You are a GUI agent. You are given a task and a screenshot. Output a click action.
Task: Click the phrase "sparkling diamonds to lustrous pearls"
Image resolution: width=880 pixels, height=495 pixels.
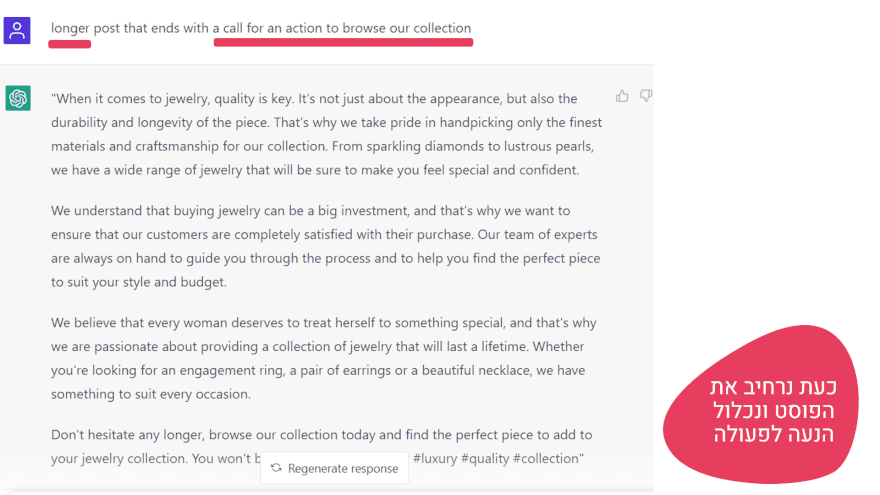point(478,146)
